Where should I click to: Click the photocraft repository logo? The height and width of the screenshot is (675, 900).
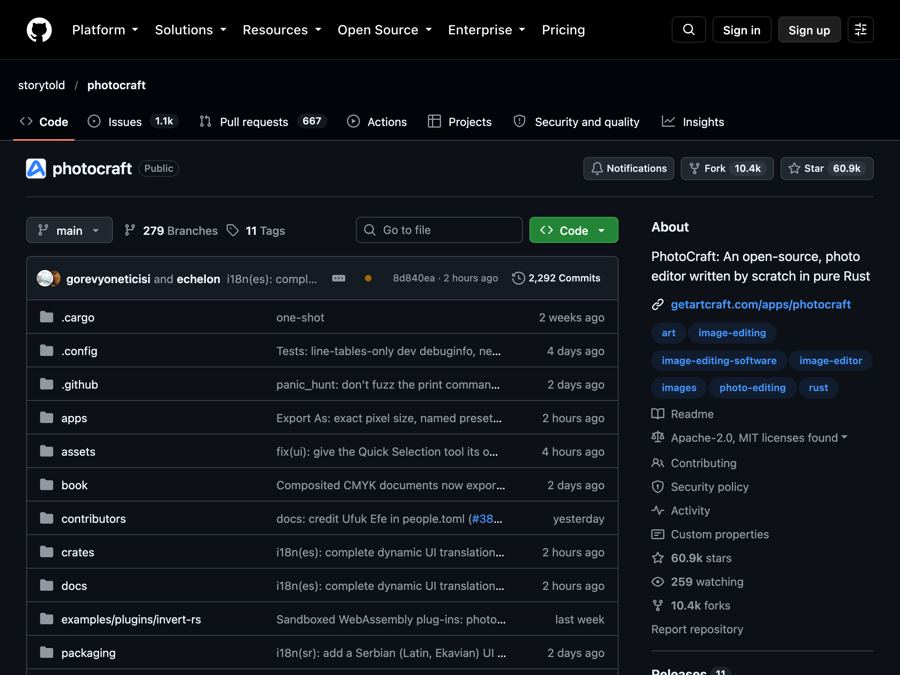tap(36, 169)
